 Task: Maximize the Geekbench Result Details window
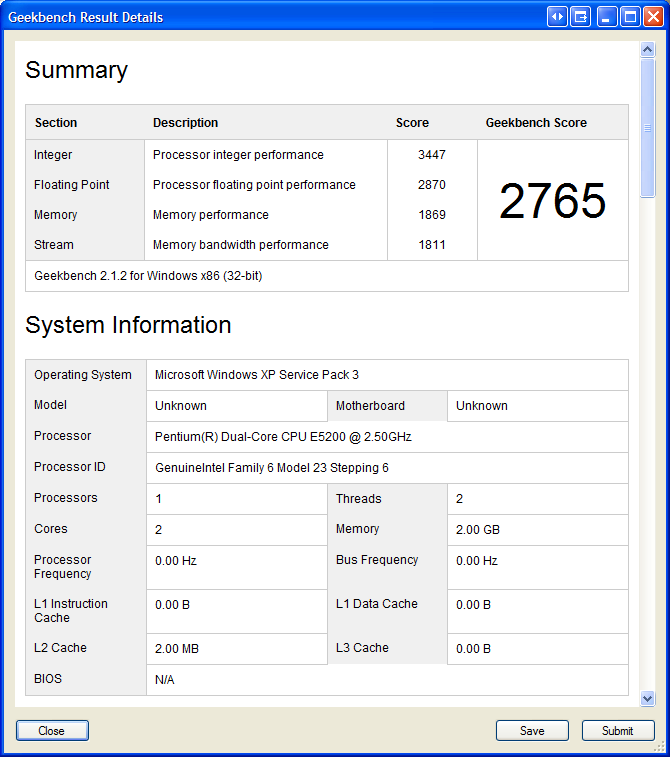[x=630, y=17]
